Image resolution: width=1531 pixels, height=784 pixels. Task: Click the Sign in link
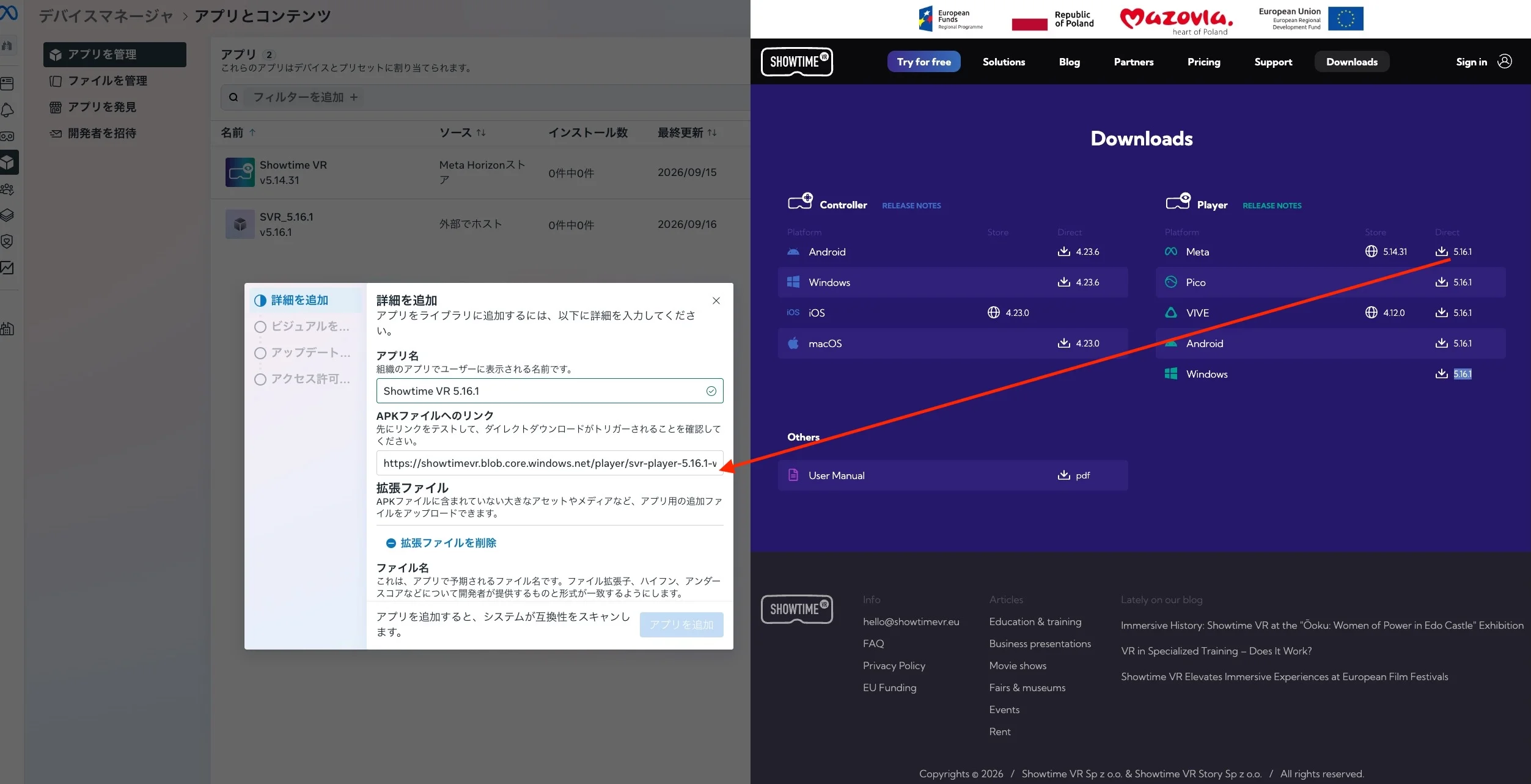[x=1471, y=62]
